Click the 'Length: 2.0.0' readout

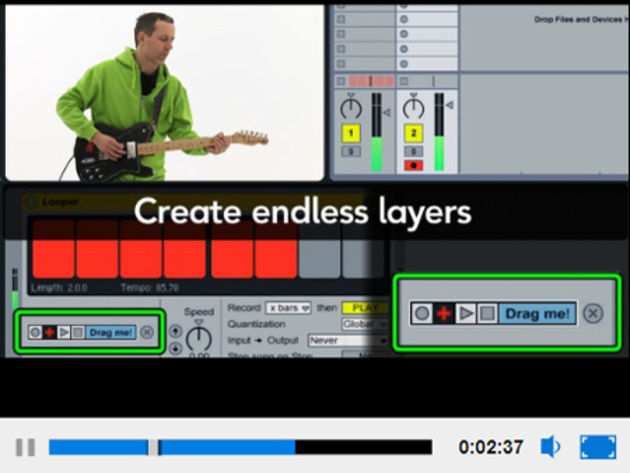click(59, 288)
